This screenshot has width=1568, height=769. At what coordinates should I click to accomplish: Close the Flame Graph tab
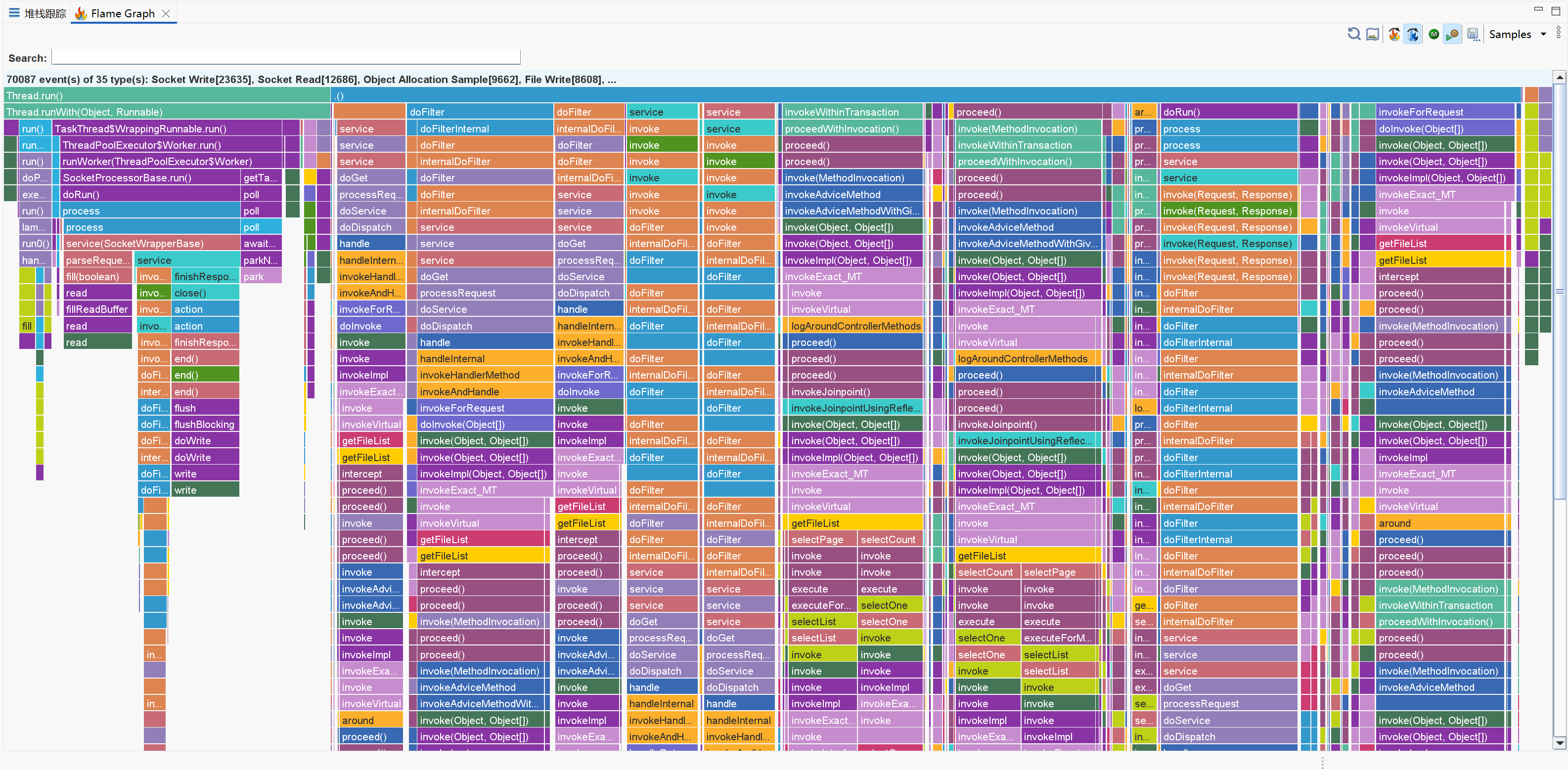pyautogui.click(x=166, y=13)
